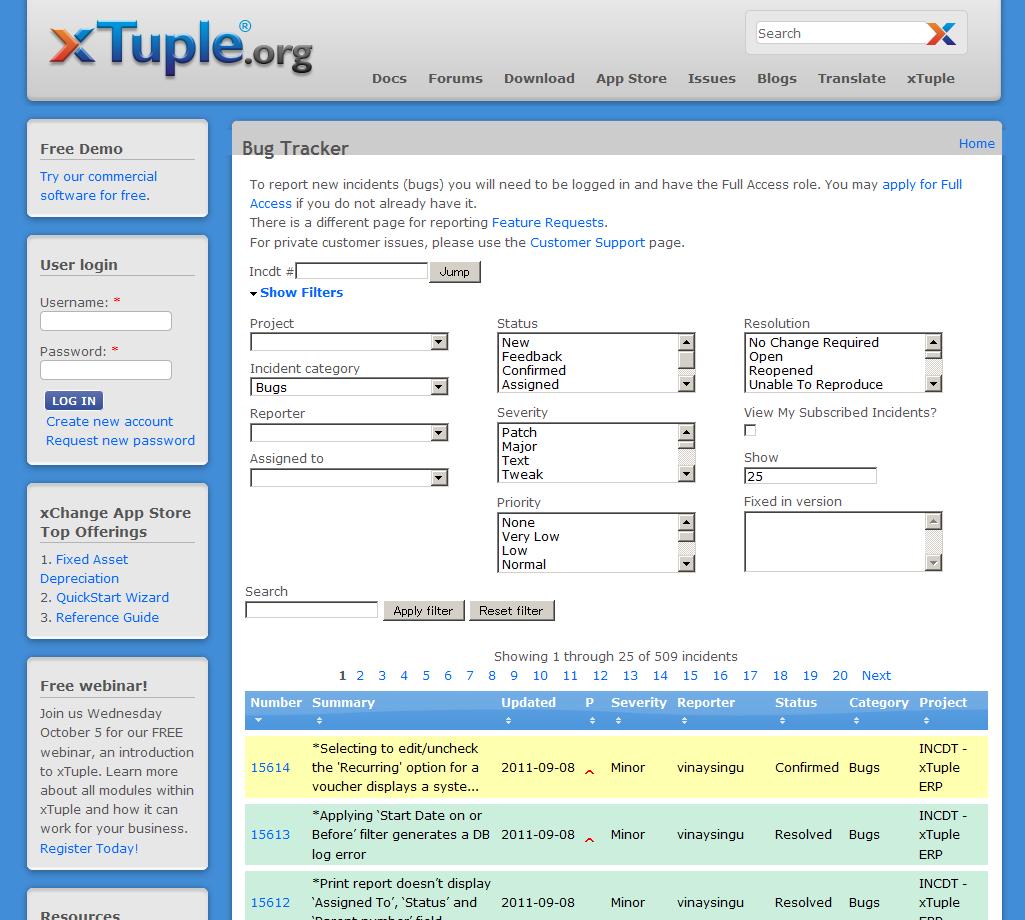Sort table by Severity column arrows
Screen dimensions: 1025x920
pos(618,720)
